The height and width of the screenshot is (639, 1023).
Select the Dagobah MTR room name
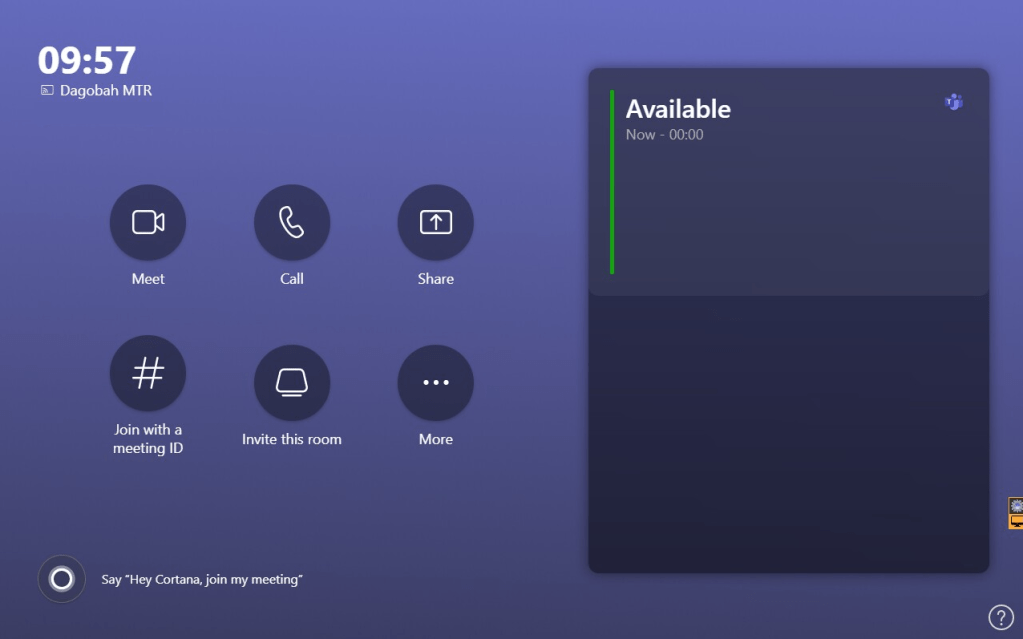[x=106, y=91]
